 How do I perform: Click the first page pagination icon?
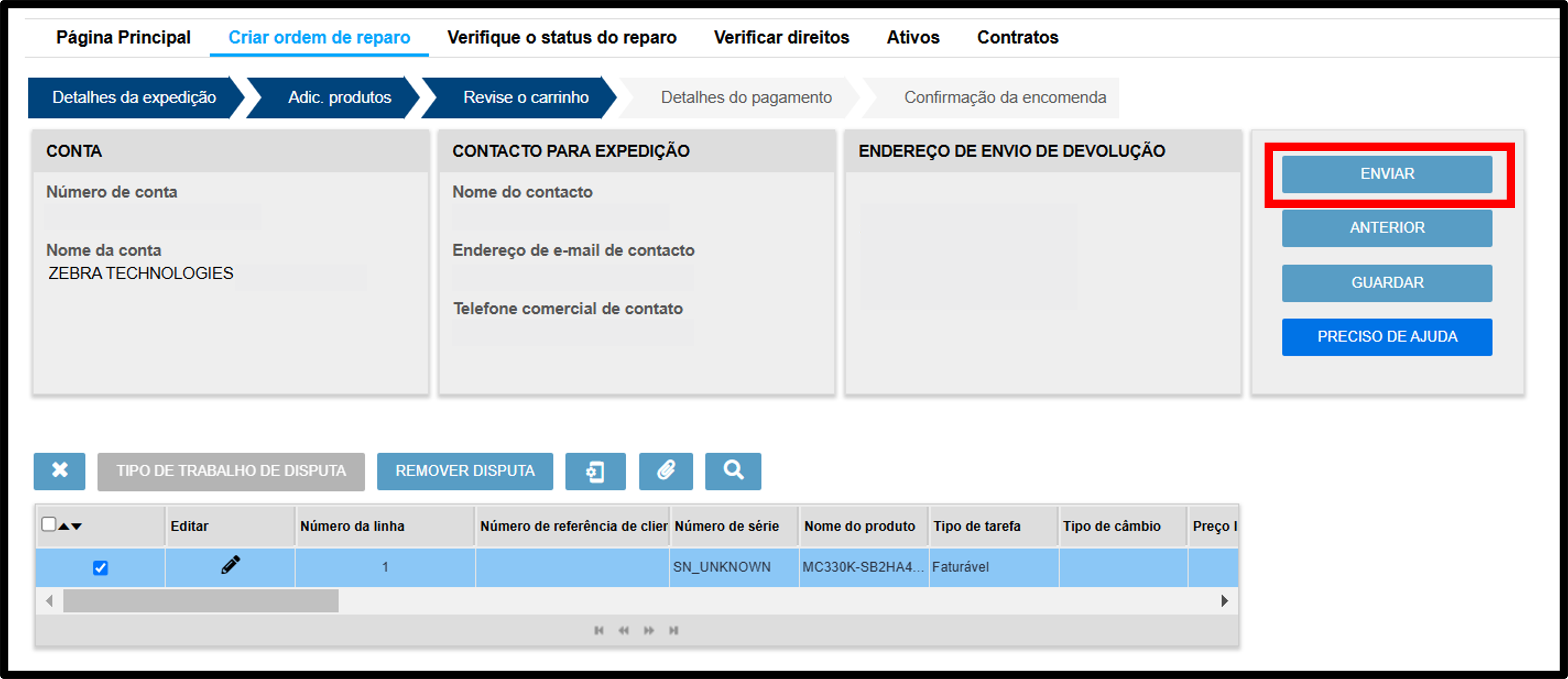[x=599, y=630]
